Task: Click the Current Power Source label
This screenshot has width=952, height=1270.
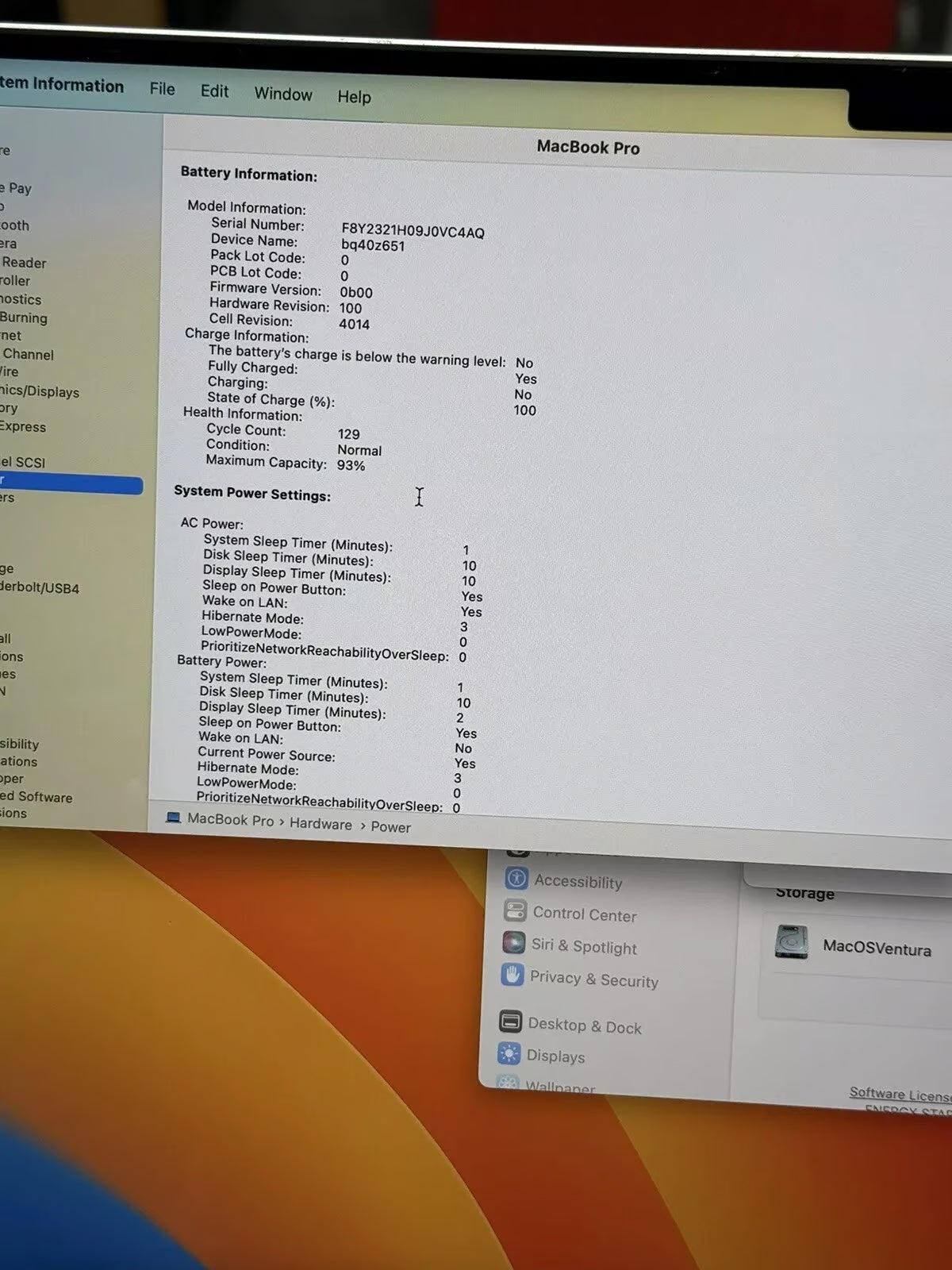Action: [x=267, y=754]
